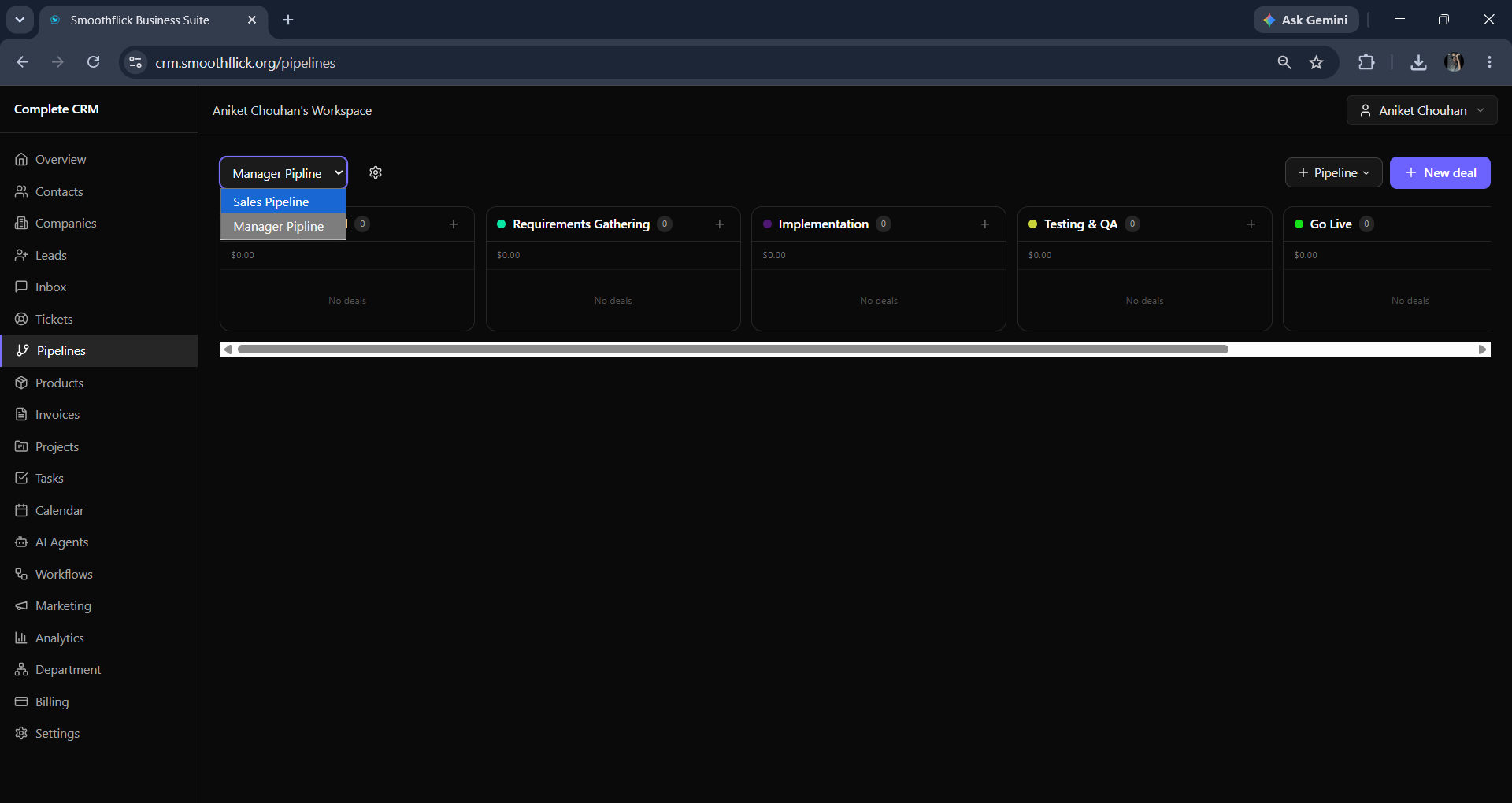Image resolution: width=1512 pixels, height=803 pixels.
Task: Click the Projects folder icon
Action: (x=21, y=446)
